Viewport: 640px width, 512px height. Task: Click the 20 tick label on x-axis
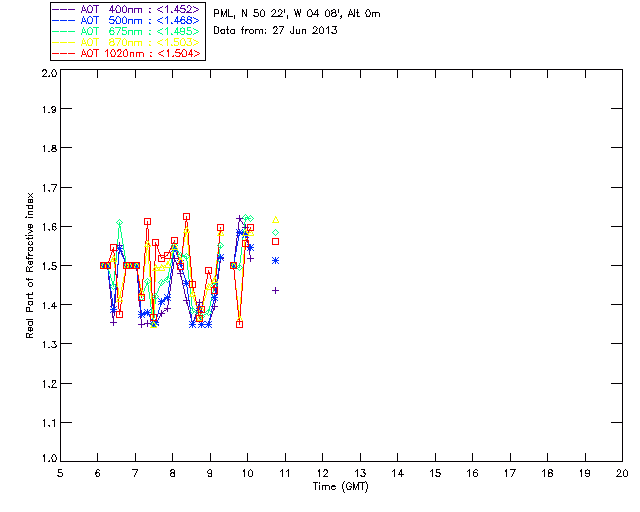[622, 473]
